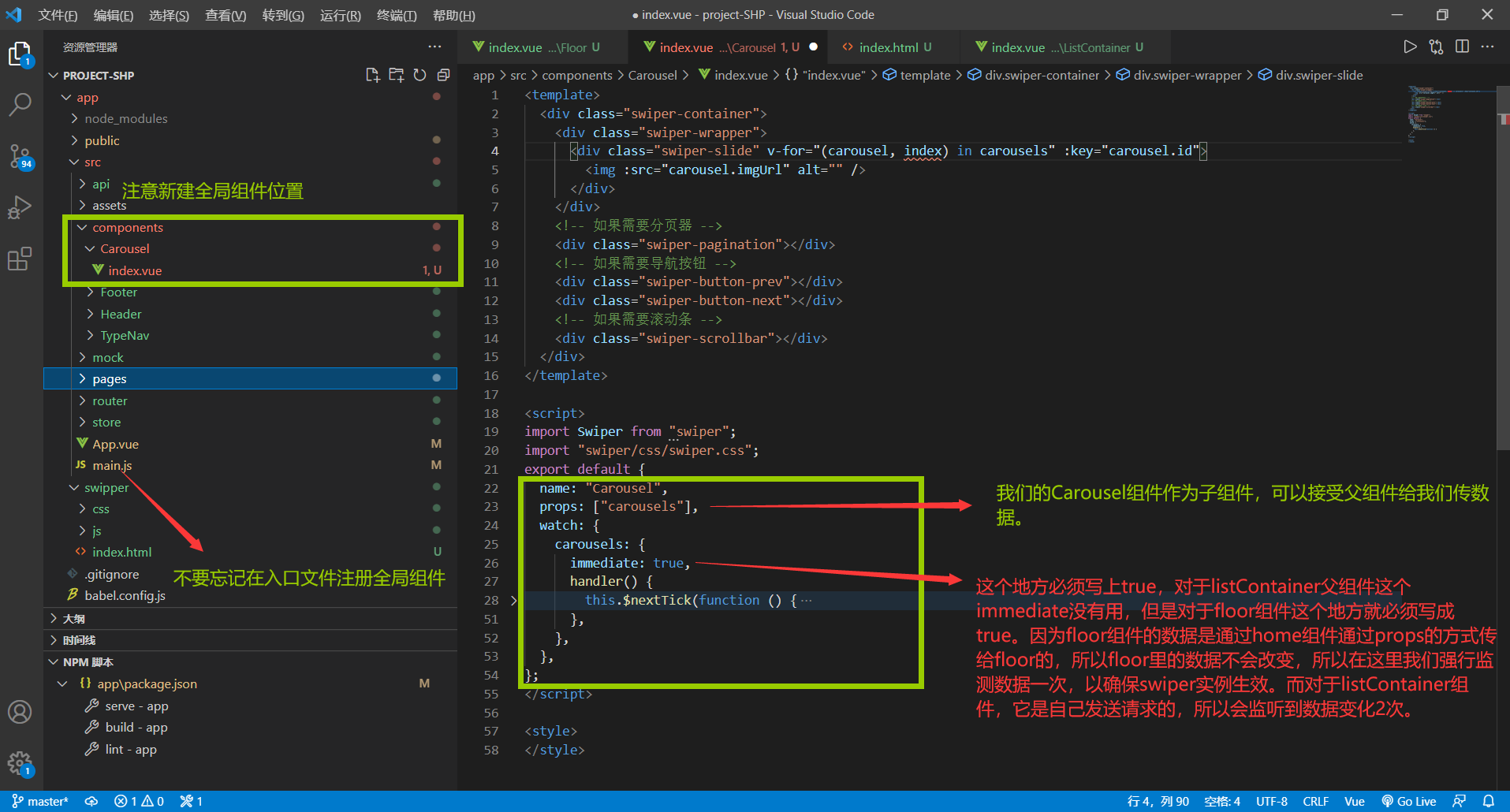
Task: Click master branch indicator in status bar
Action: tap(40, 801)
